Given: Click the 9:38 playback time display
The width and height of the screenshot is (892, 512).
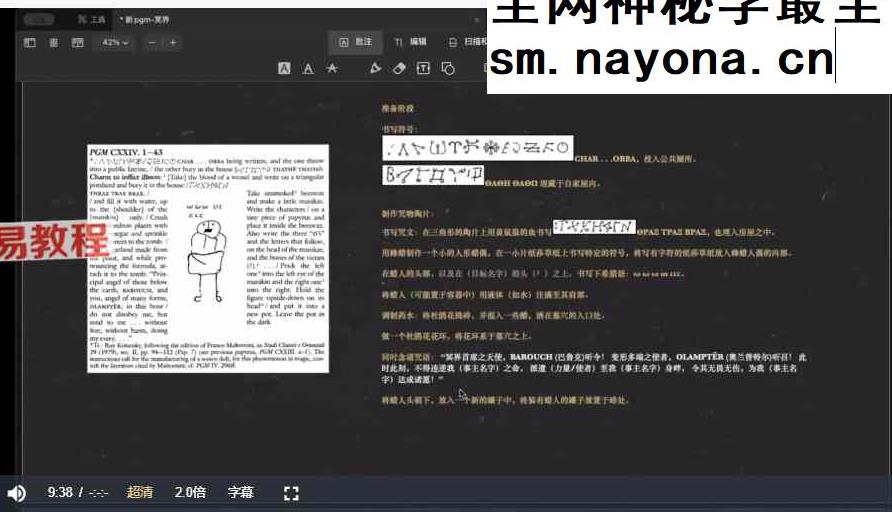Looking at the screenshot, I should pos(60,492).
